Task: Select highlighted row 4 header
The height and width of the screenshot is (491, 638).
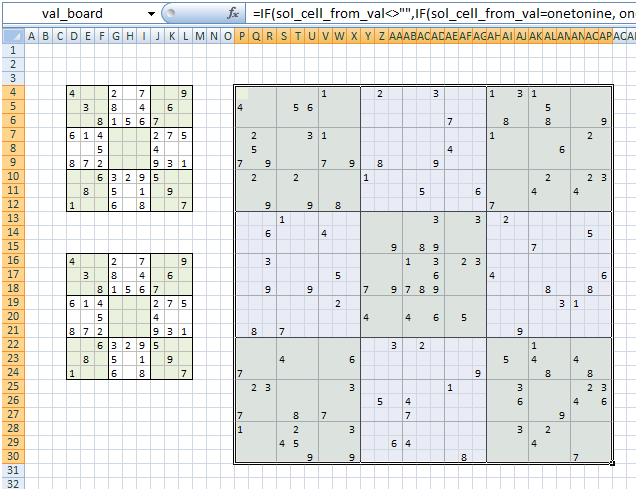Action: point(13,92)
